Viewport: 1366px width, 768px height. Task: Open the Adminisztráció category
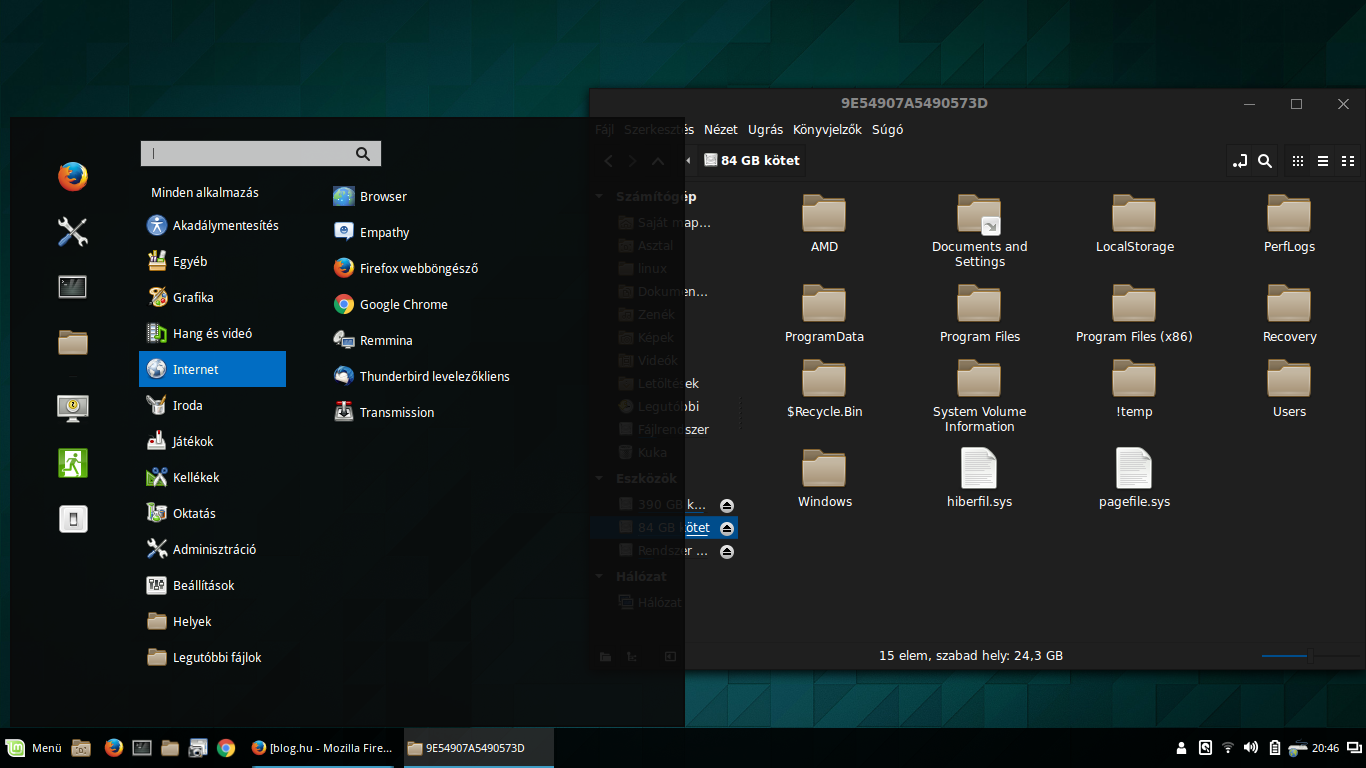click(x=212, y=549)
